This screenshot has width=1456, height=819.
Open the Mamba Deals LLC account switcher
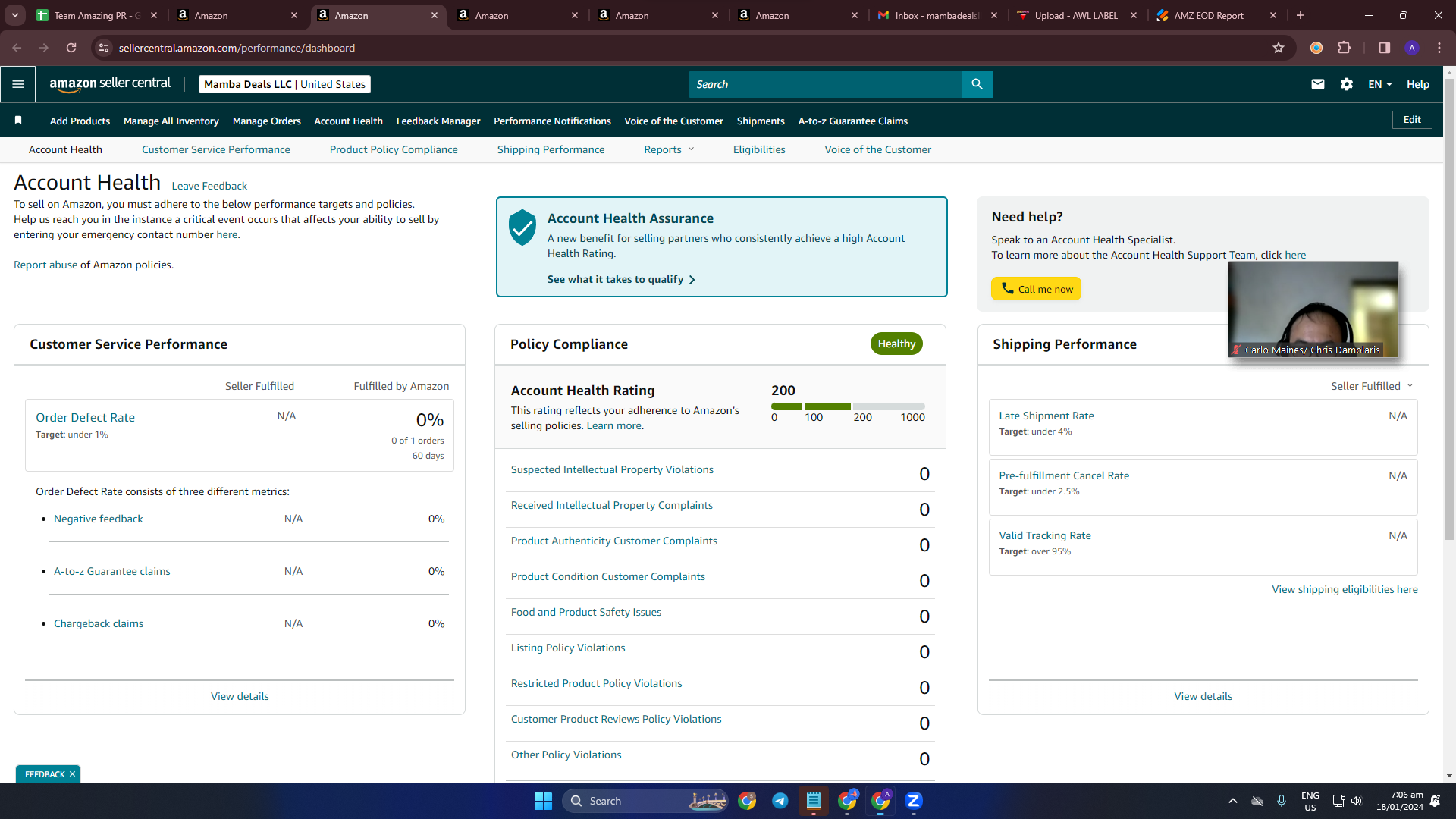[x=285, y=84]
